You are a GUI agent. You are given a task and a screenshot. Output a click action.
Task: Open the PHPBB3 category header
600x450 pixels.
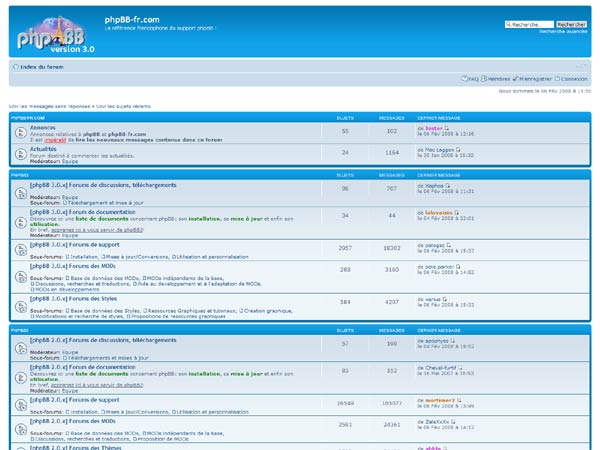[x=20, y=175]
